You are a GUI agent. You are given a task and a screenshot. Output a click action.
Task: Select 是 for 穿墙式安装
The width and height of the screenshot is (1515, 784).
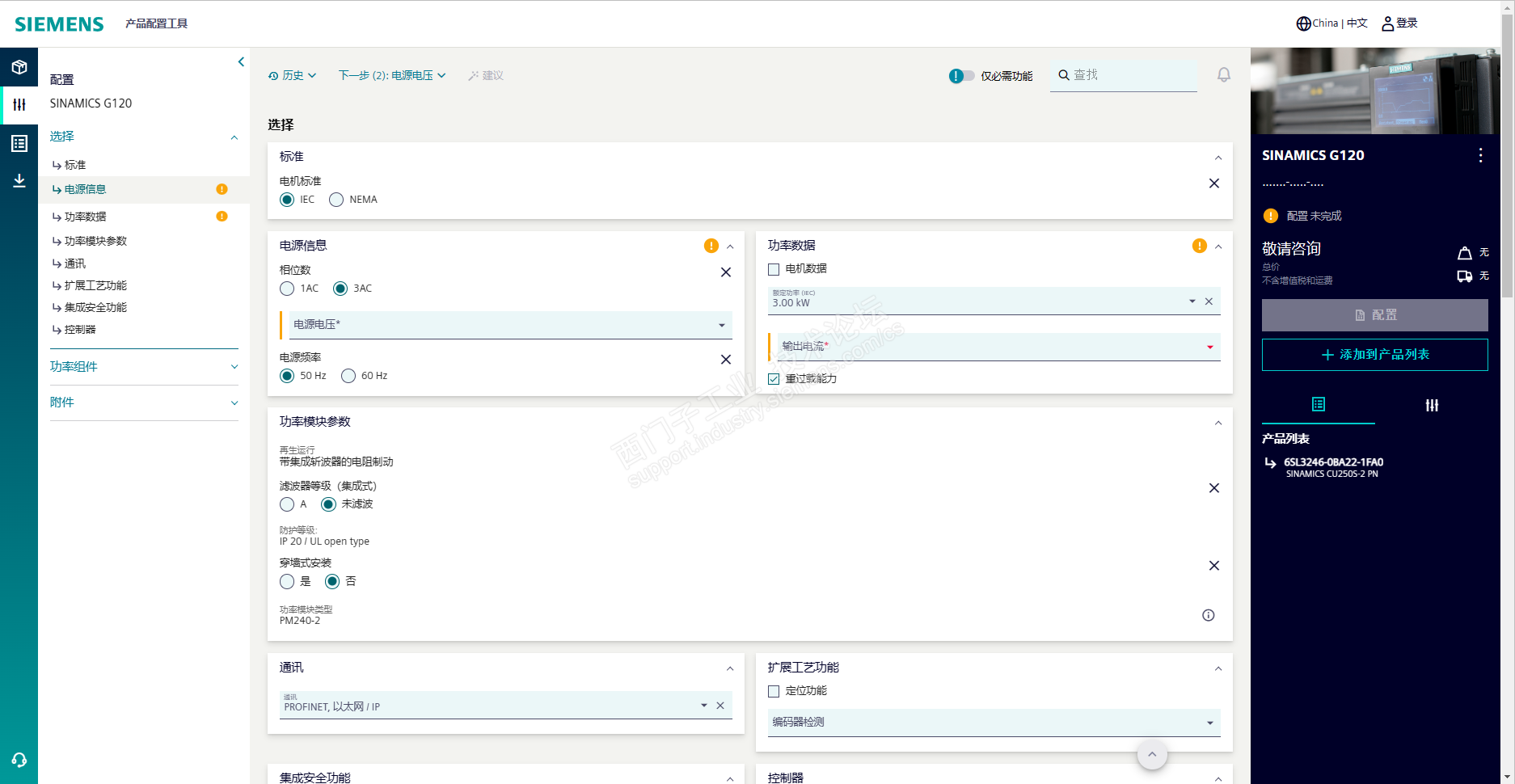[x=287, y=582]
